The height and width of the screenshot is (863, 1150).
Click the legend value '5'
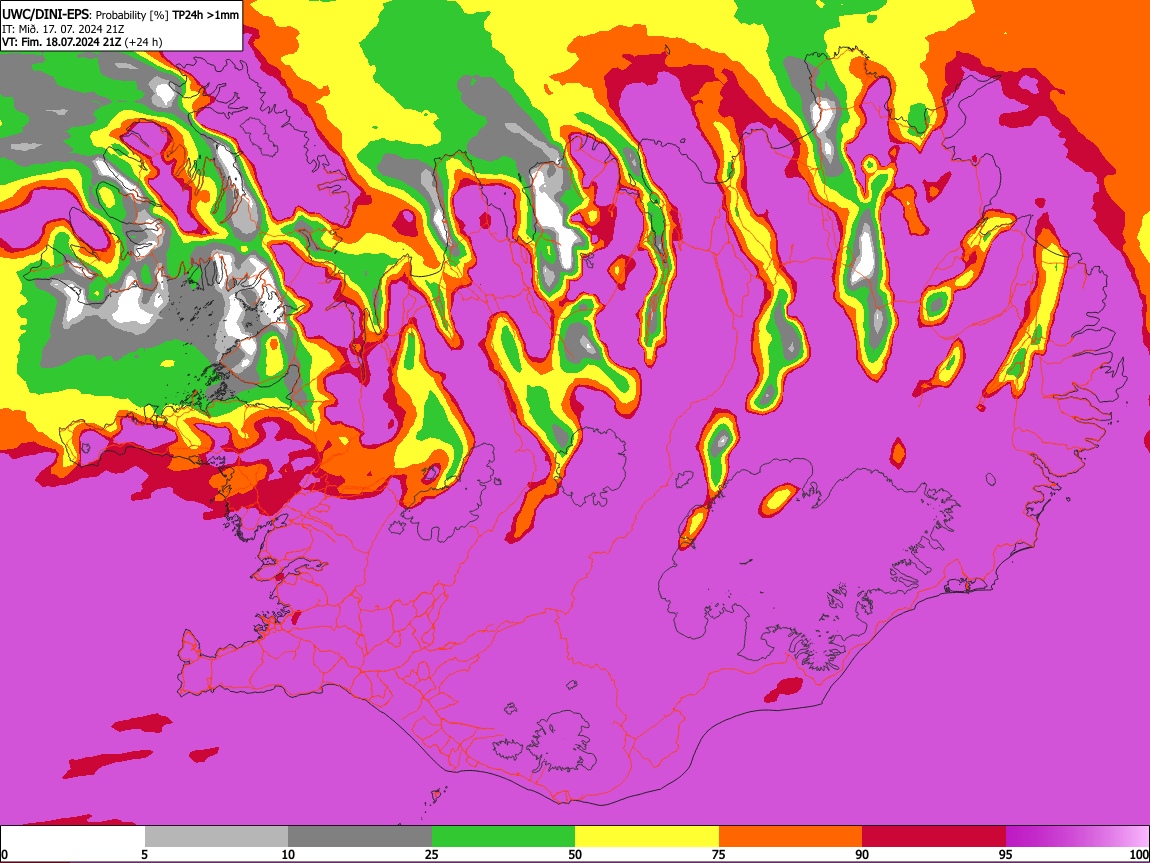[x=144, y=854]
